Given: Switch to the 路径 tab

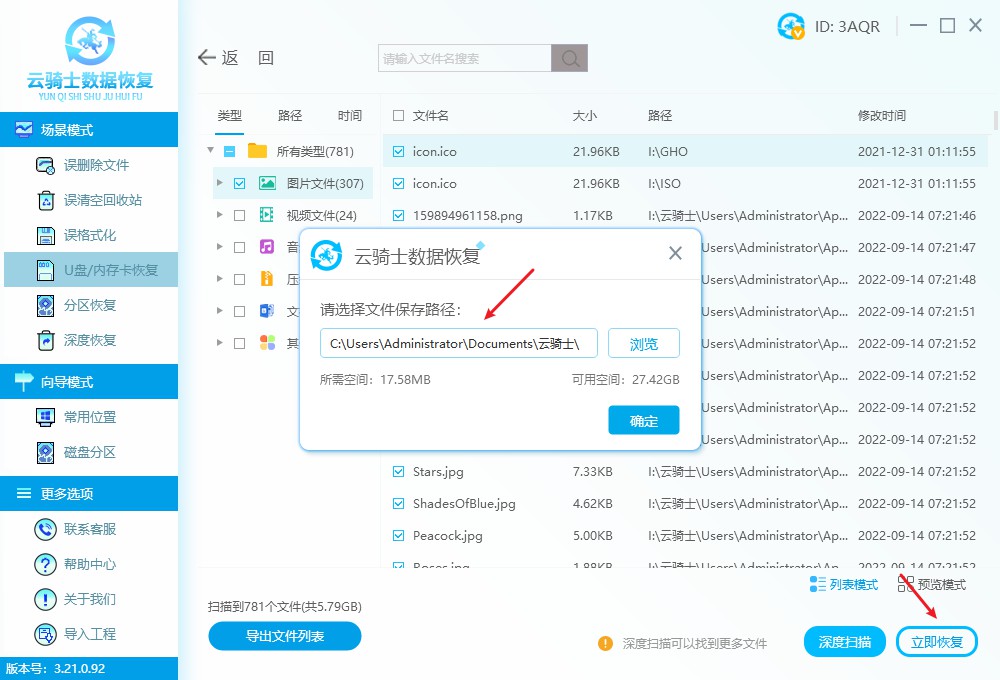Looking at the screenshot, I should pos(289,115).
